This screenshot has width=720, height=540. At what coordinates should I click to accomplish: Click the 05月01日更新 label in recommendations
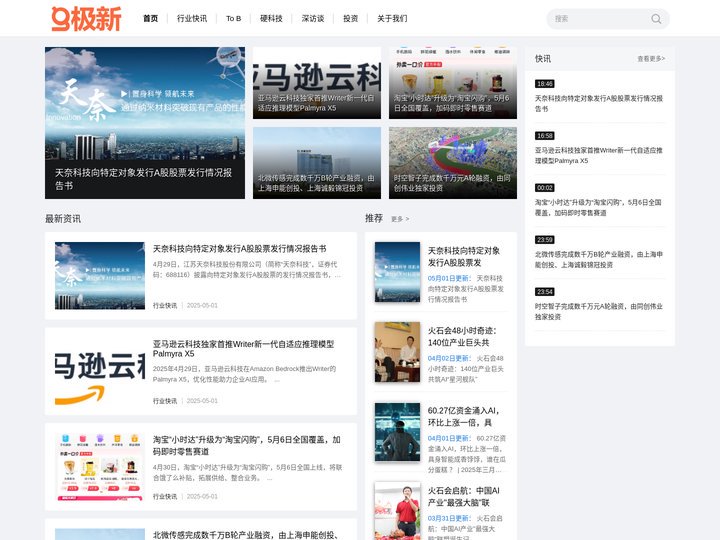pos(449,278)
